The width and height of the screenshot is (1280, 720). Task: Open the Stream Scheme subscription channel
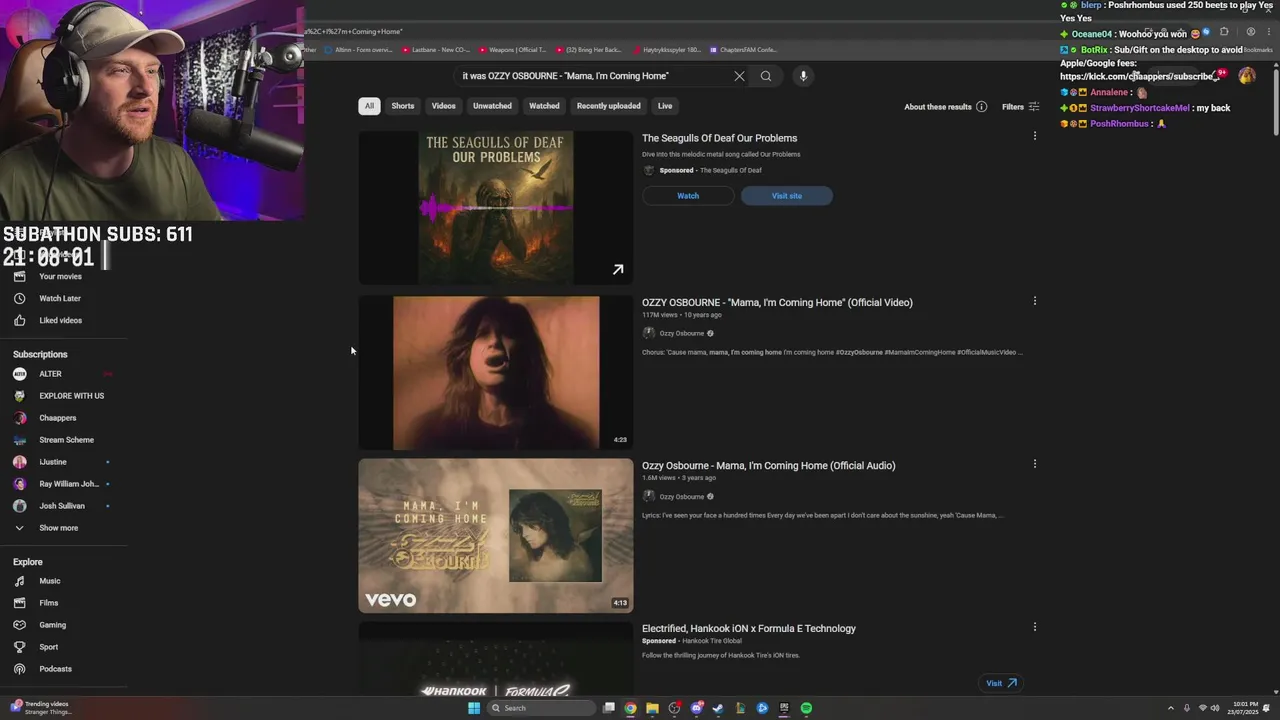[x=64, y=440]
